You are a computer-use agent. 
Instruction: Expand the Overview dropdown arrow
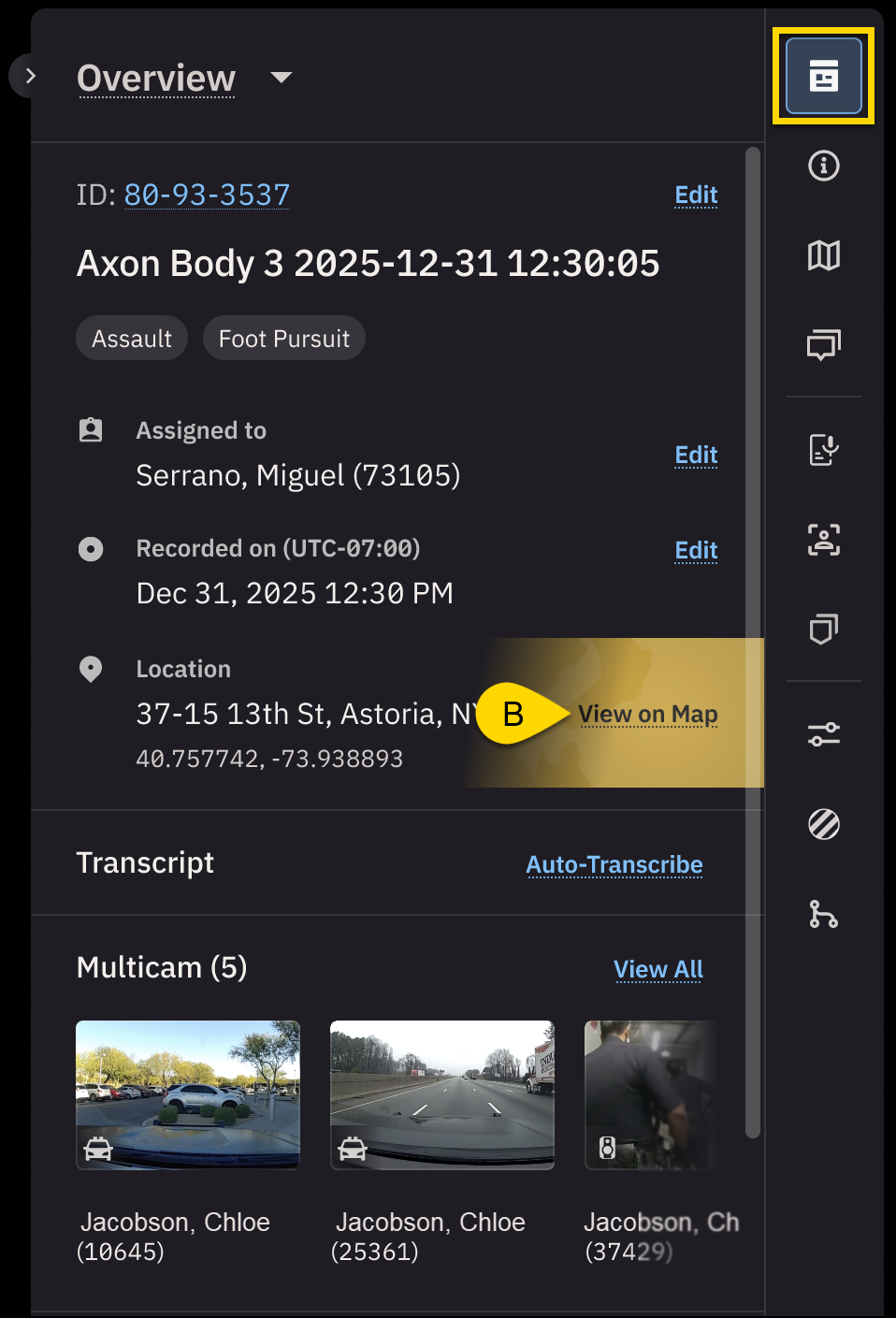281,78
